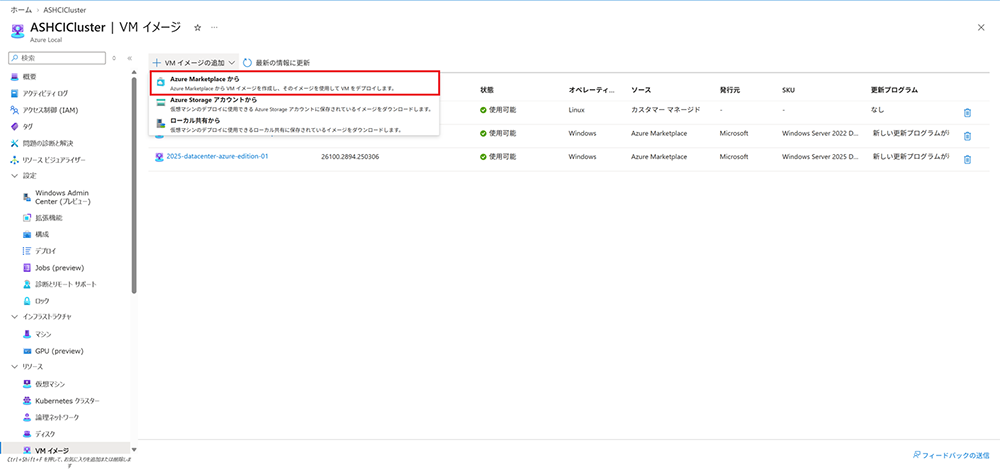Delete the Windows Server 2022 image
This screenshot has width=1000, height=471.
967,136
